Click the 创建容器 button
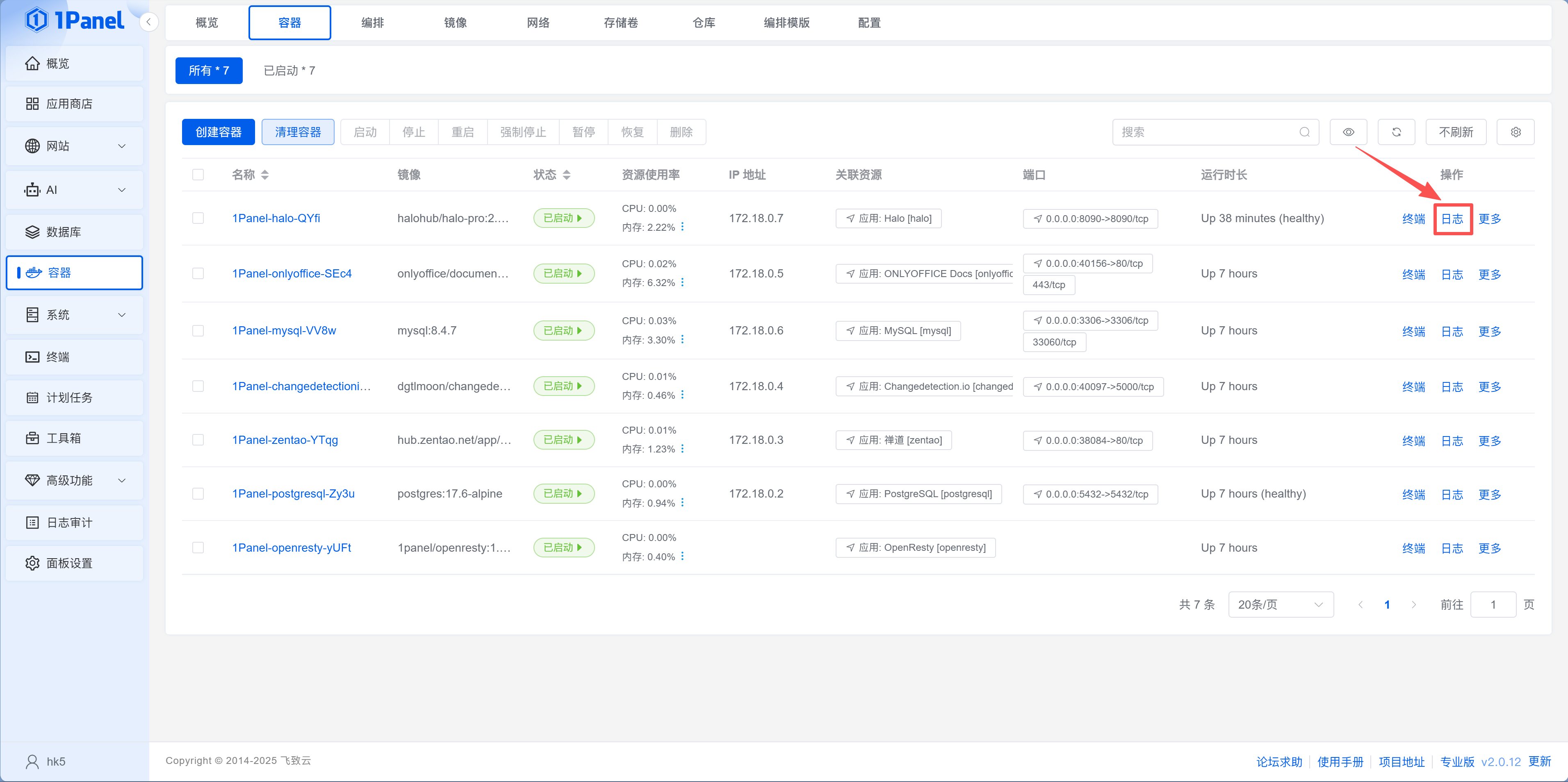 pos(217,132)
